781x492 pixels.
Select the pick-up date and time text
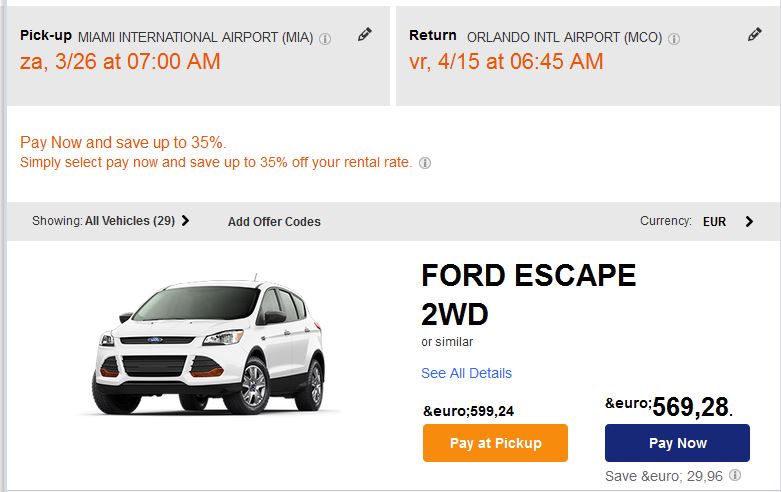click(x=120, y=62)
